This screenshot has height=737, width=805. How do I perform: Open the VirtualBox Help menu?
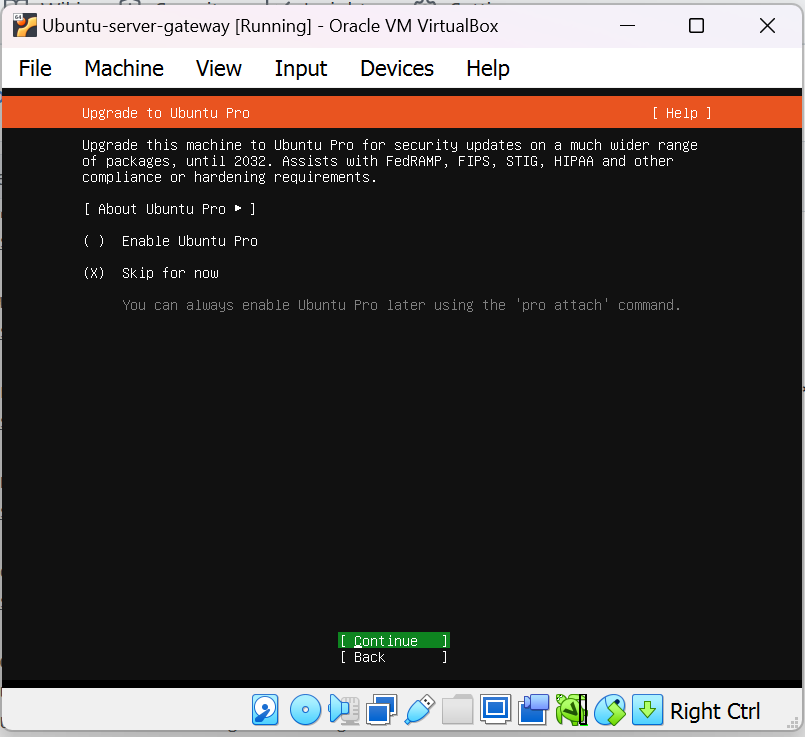[488, 68]
